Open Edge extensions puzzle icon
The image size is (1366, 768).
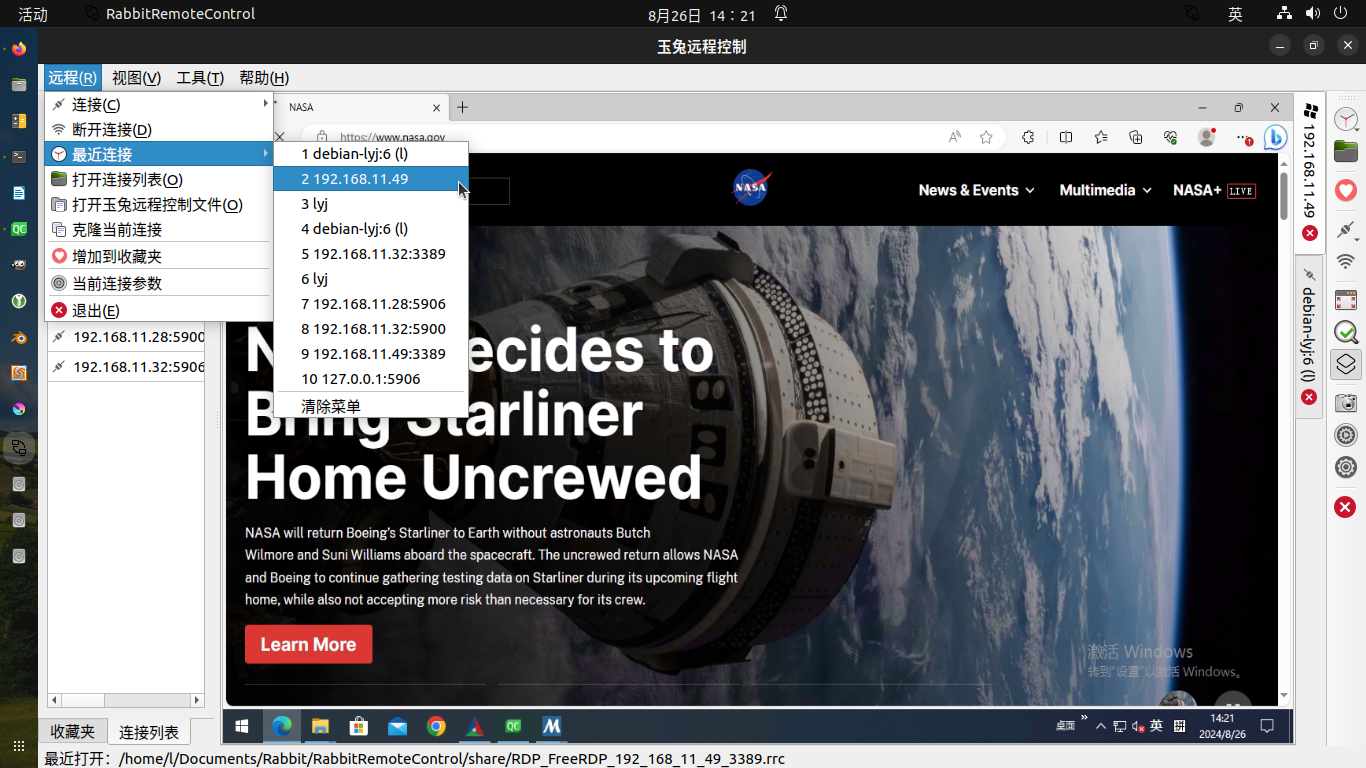pos(1027,137)
